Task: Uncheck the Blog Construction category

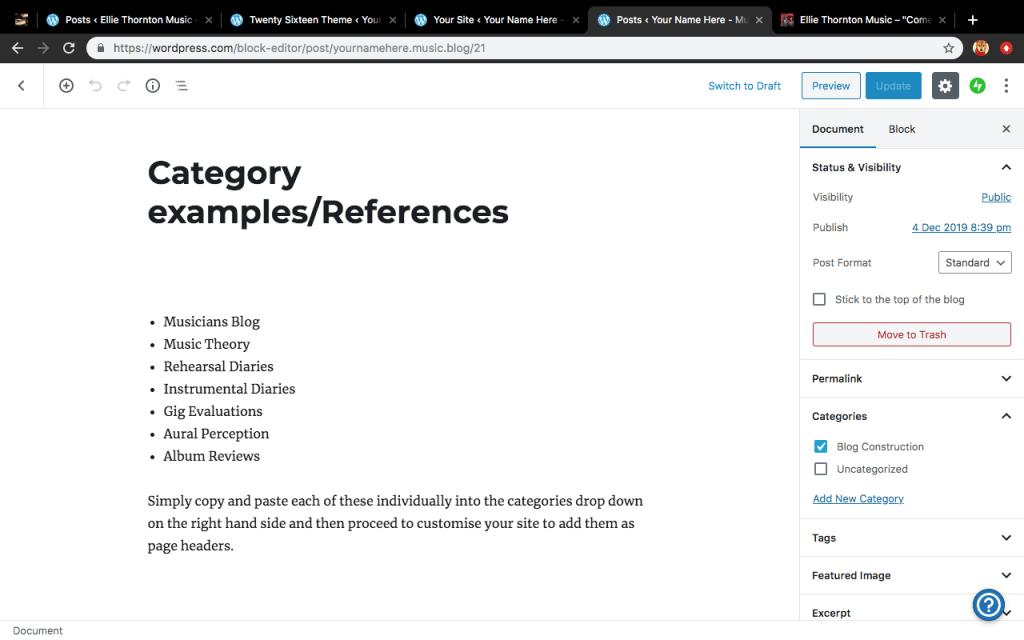Action: tap(821, 447)
